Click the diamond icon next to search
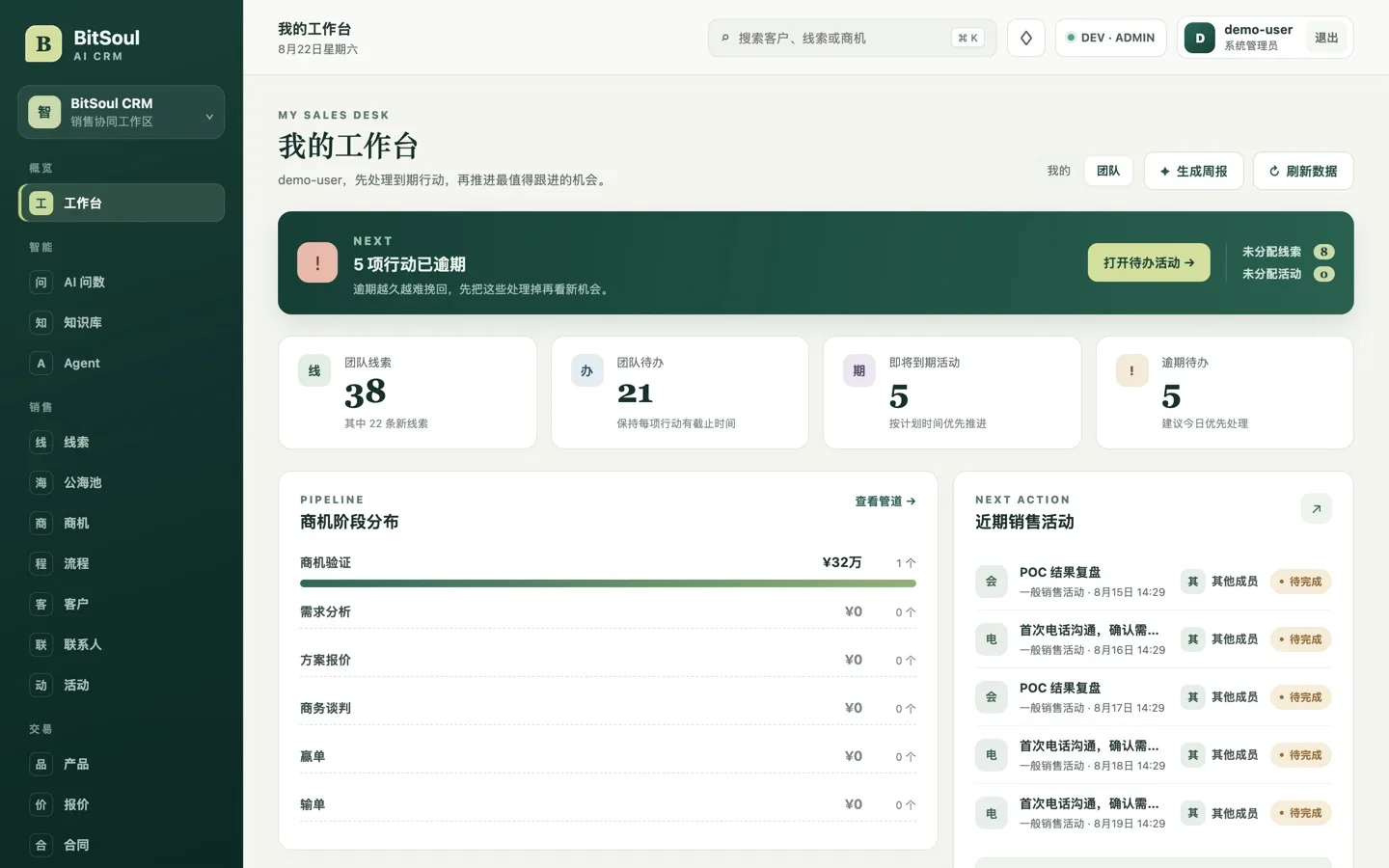 [1026, 38]
